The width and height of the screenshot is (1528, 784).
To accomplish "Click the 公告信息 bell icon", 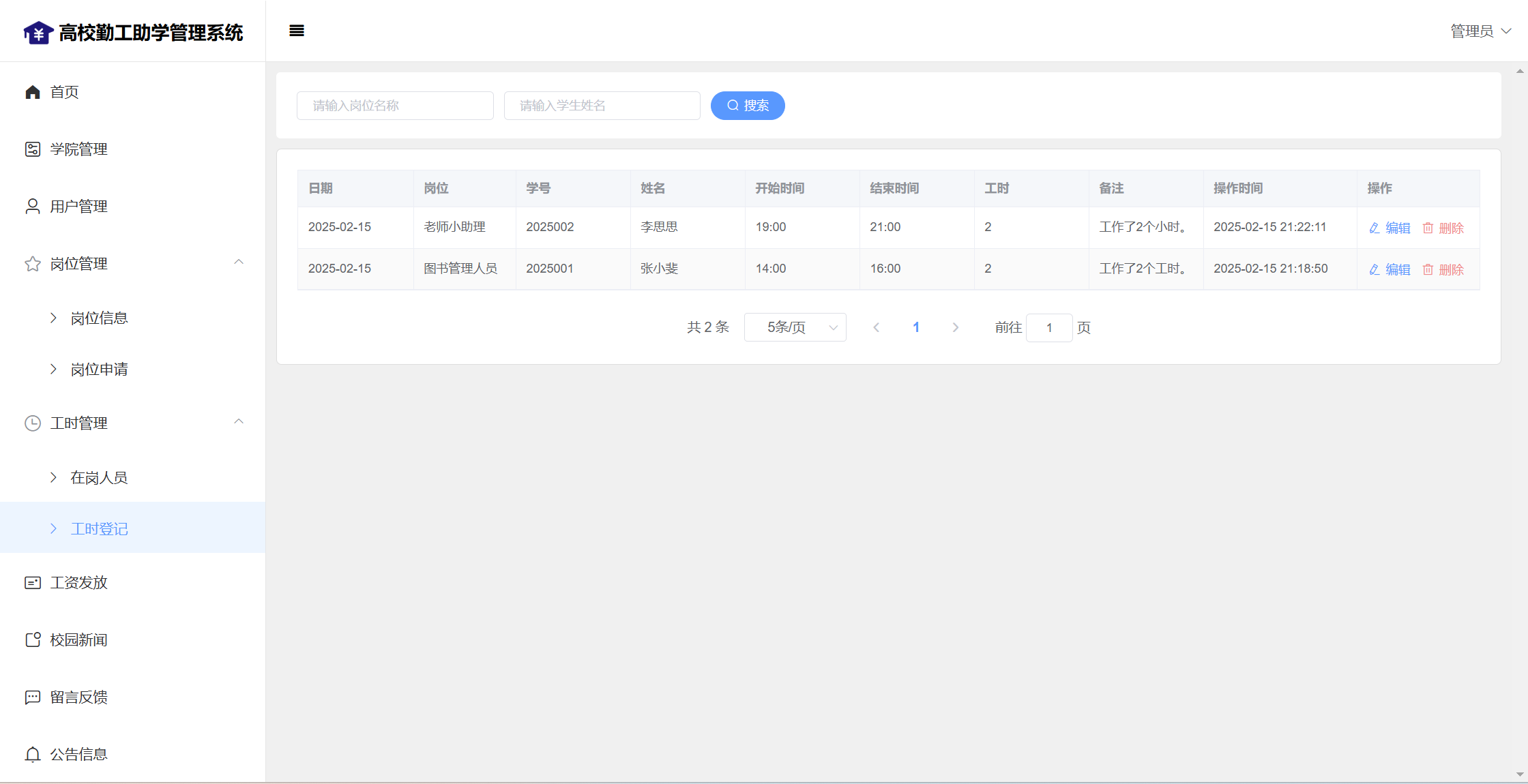I will [x=33, y=755].
